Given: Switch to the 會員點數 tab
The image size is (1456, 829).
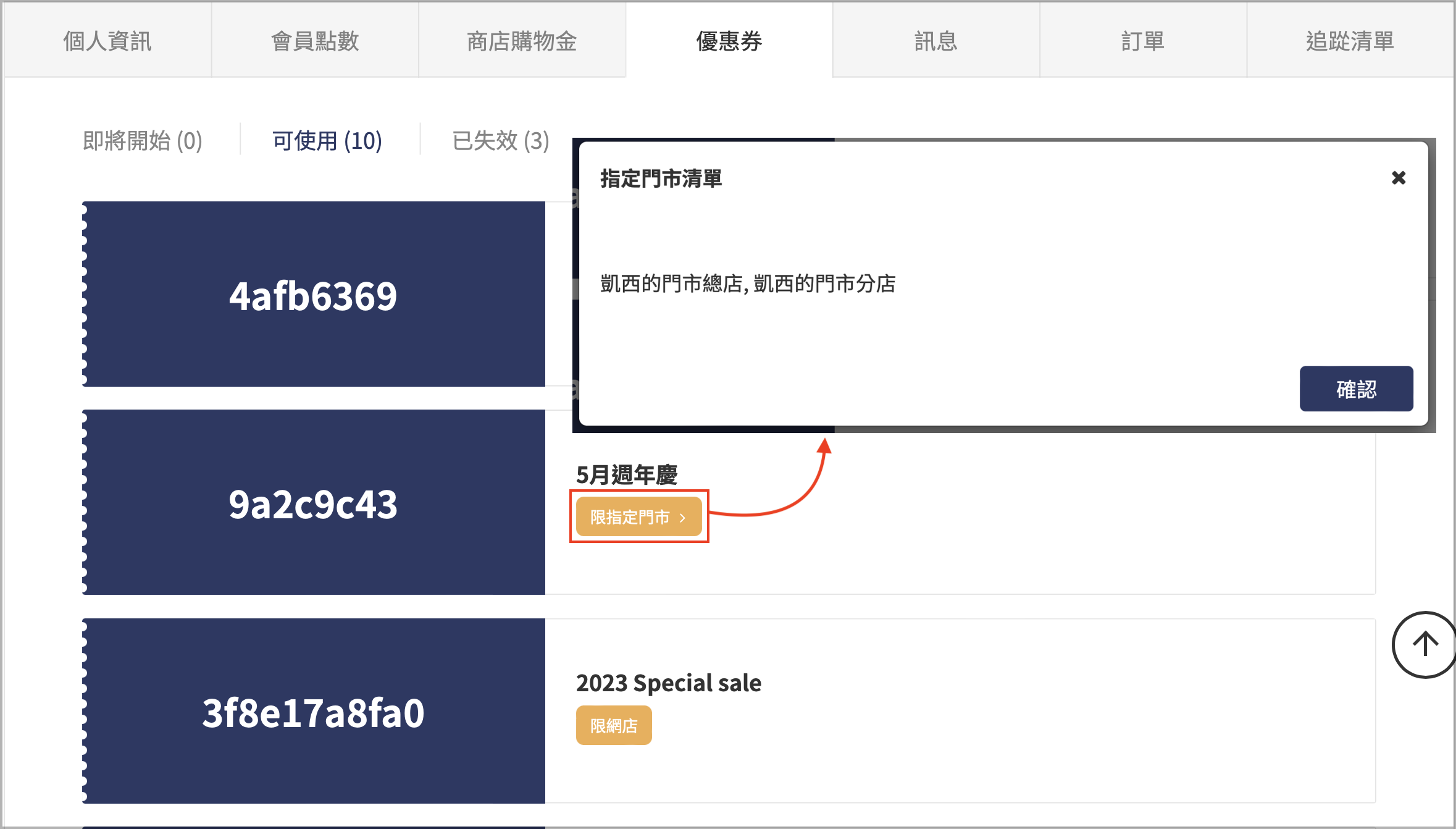Looking at the screenshot, I should [315, 41].
